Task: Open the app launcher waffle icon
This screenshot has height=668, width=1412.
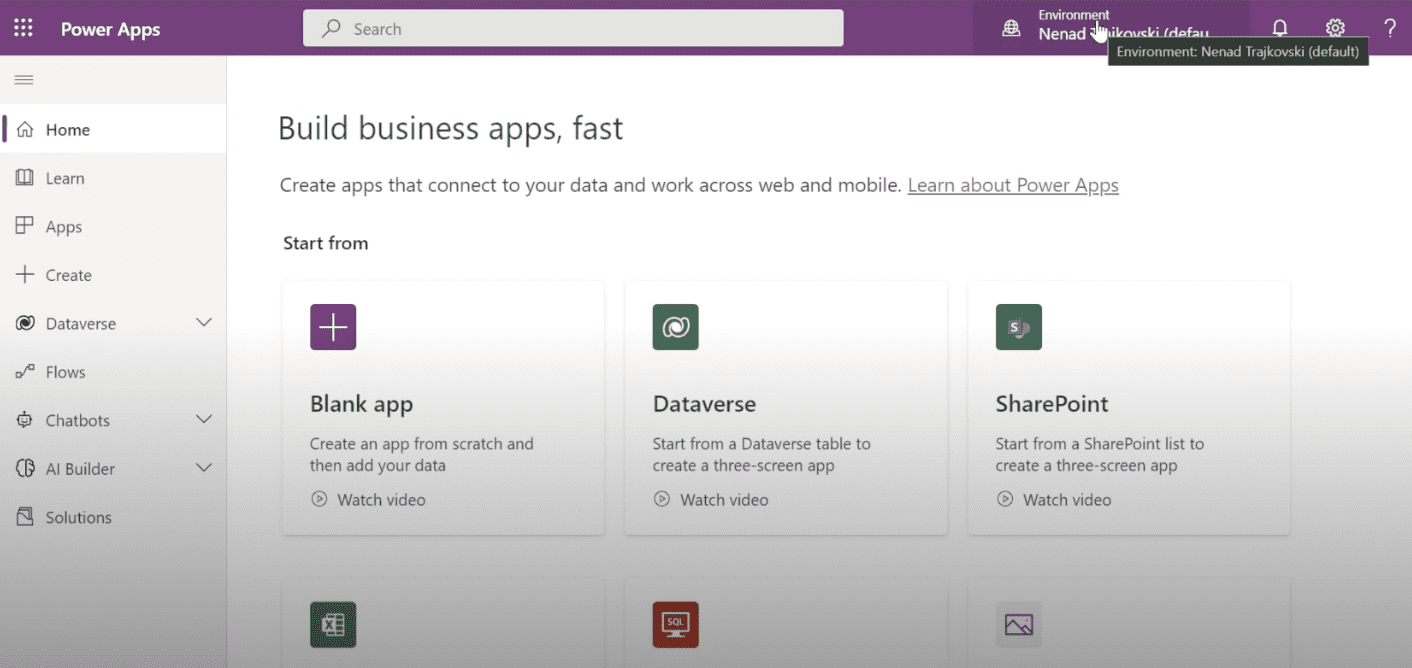Action: 23,28
